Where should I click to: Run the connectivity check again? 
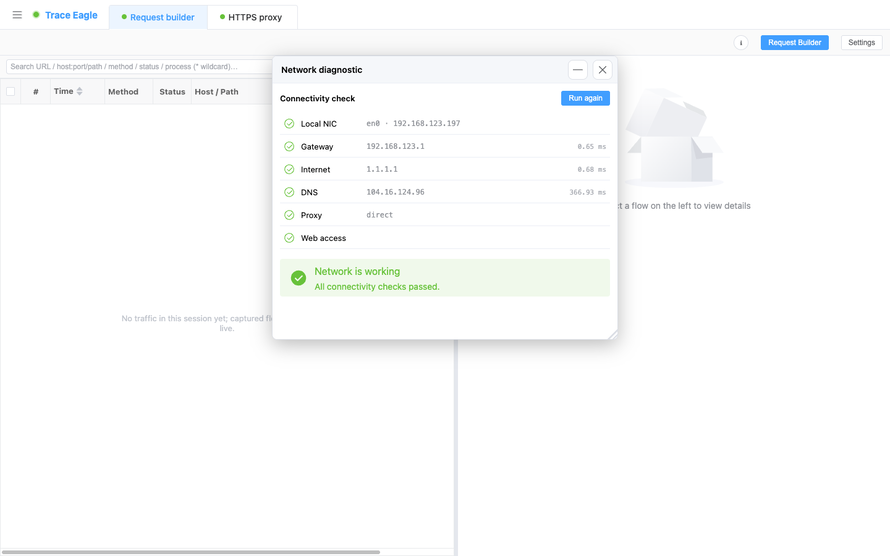click(585, 98)
